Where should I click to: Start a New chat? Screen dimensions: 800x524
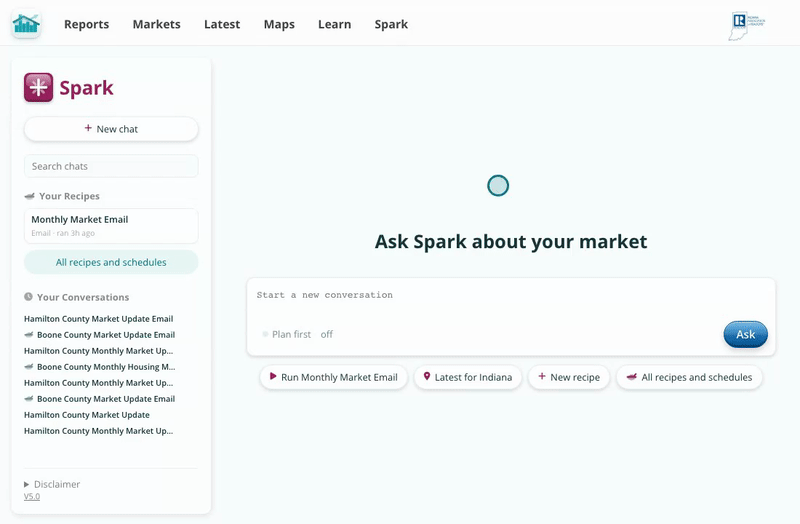(111, 129)
